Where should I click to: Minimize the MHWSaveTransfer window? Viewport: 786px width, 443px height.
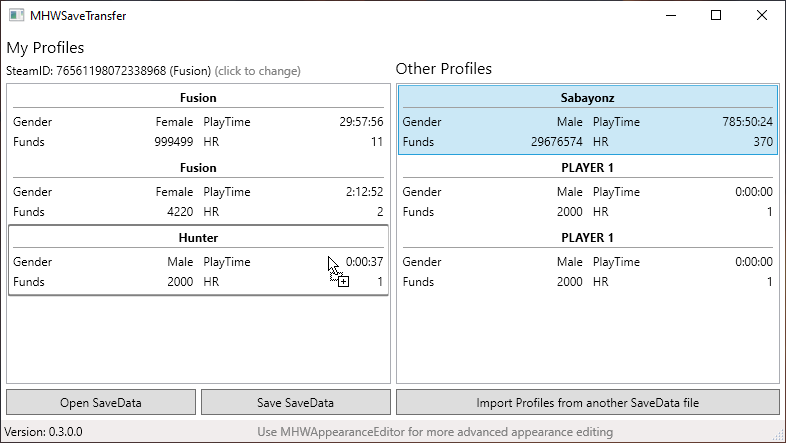tap(671, 15)
